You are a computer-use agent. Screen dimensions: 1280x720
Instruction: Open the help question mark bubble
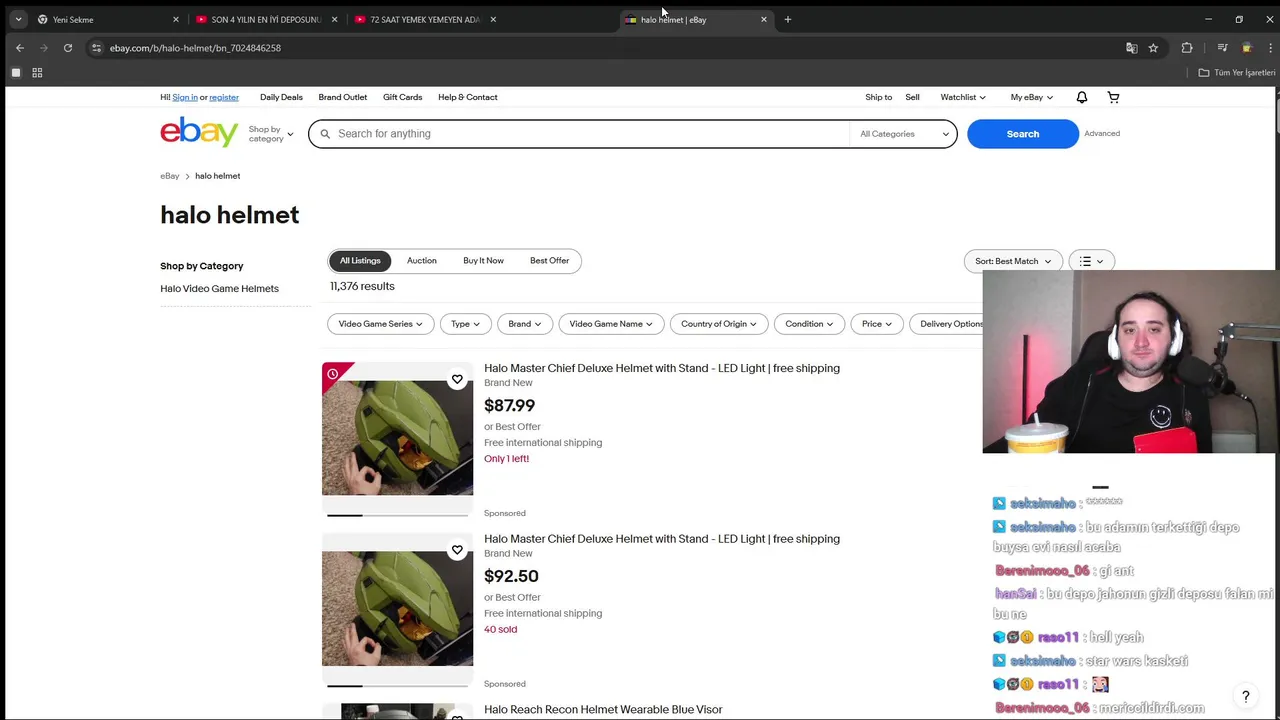(1246, 696)
